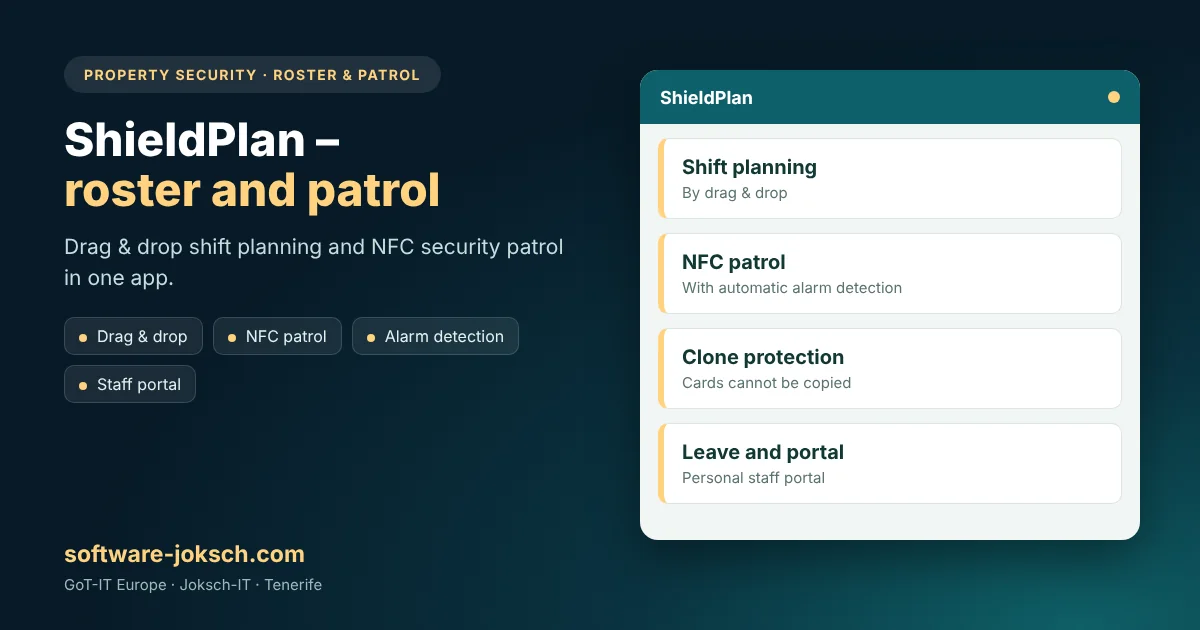Click 'GoT-IT Europe · Joksch-IT · Tenerife' footer text
Image resolution: width=1200 pixels, height=630 pixels.
point(193,585)
